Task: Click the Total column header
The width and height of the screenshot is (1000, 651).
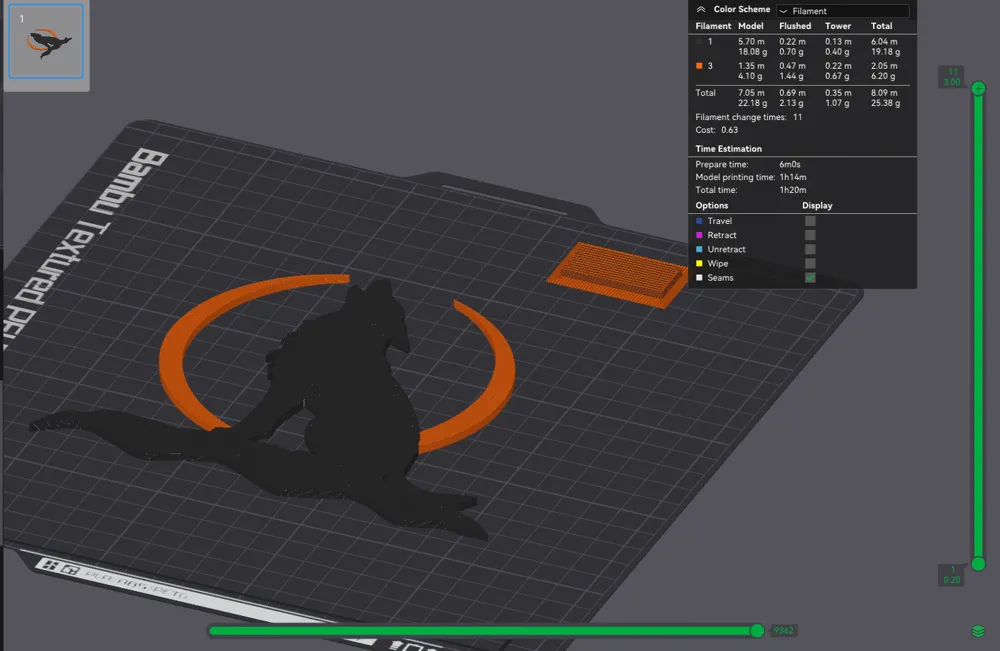Action: tap(881, 26)
